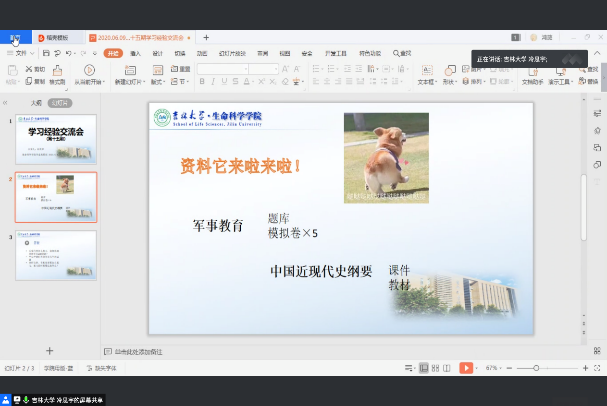Click the orange slideshow play button in status bar
The height and width of the screenshot is (406, 607).
pos(466,368)
